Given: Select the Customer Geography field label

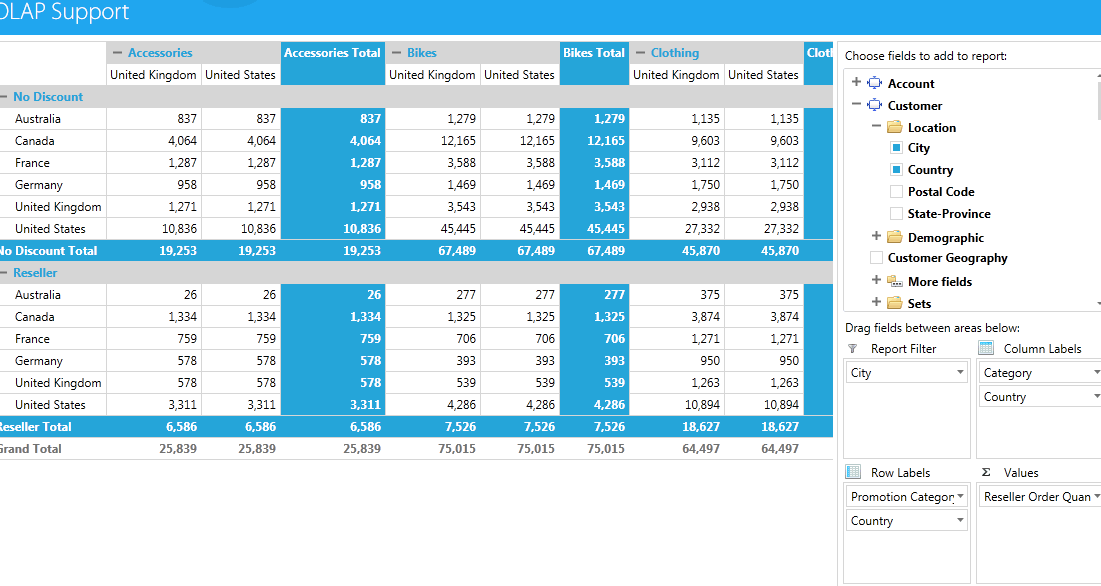Looking at the screenshot, I should pyautogui.click(x=947, y=258).
